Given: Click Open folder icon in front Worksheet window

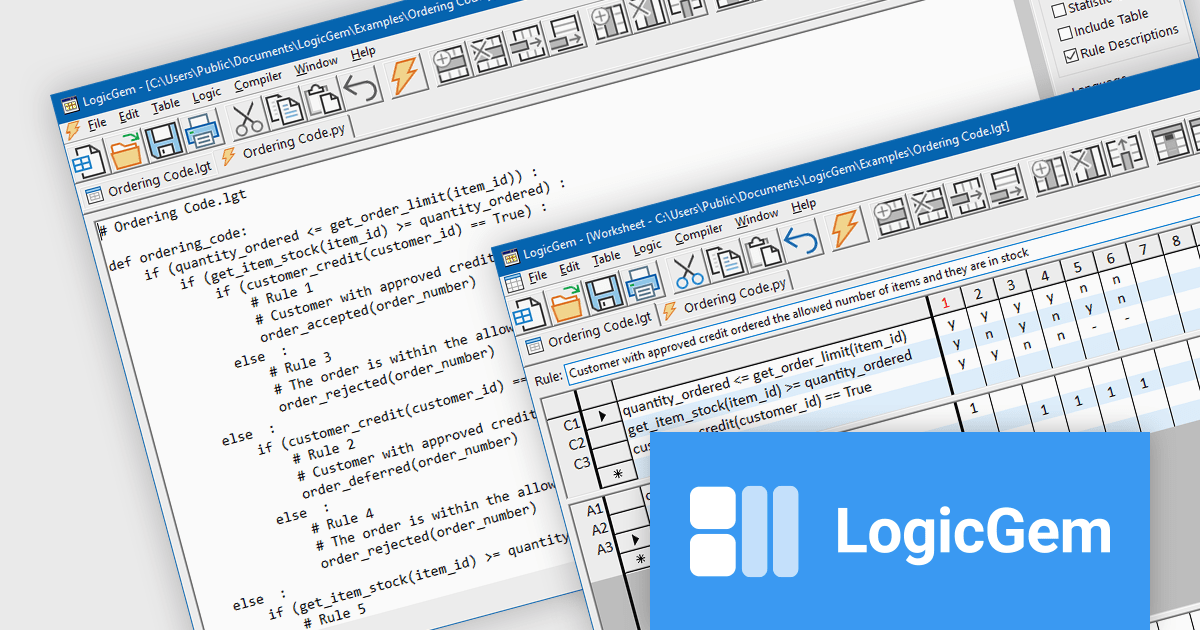Looking at the screenshot, I should point(567,305).
